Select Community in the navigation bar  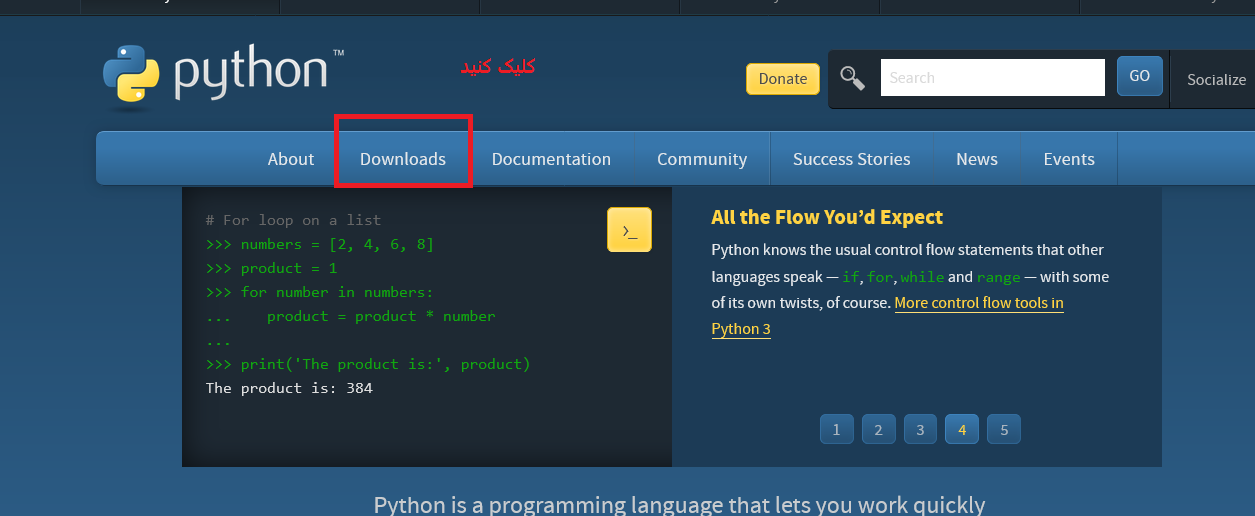701,159
